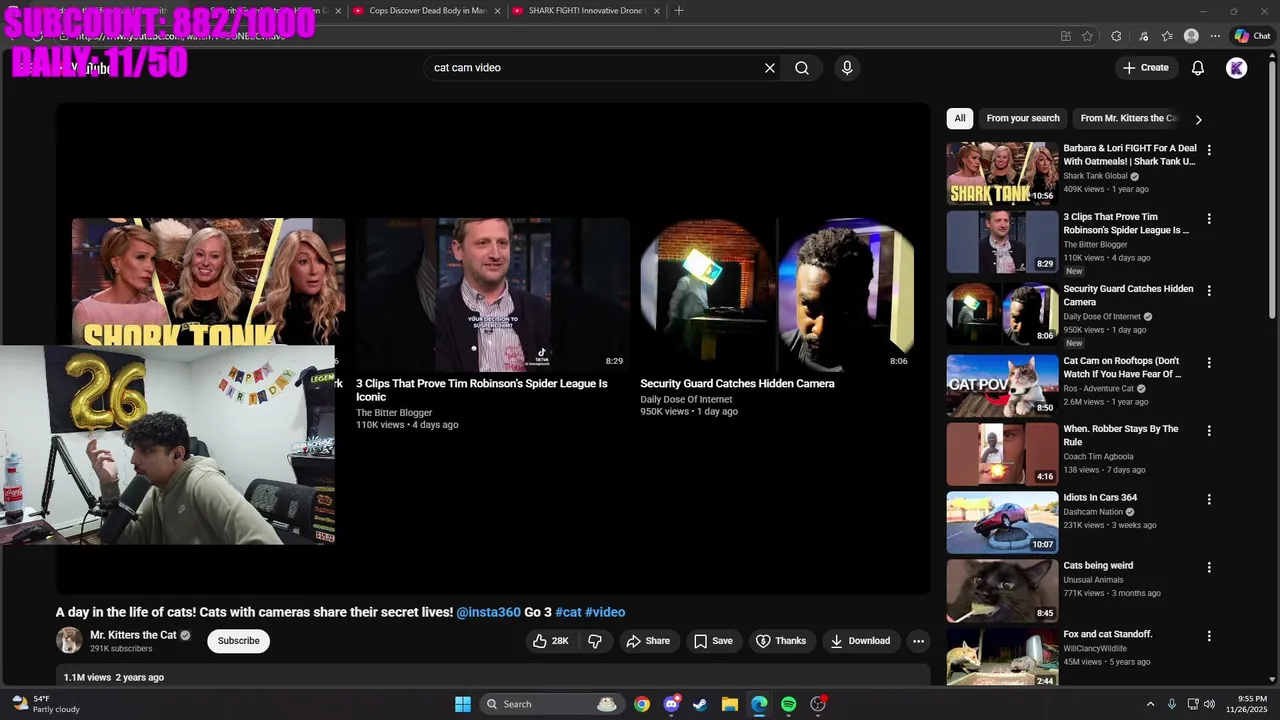Open browser settings and more menu
Screen dimensions: 1280x720
pos(1214,36)
